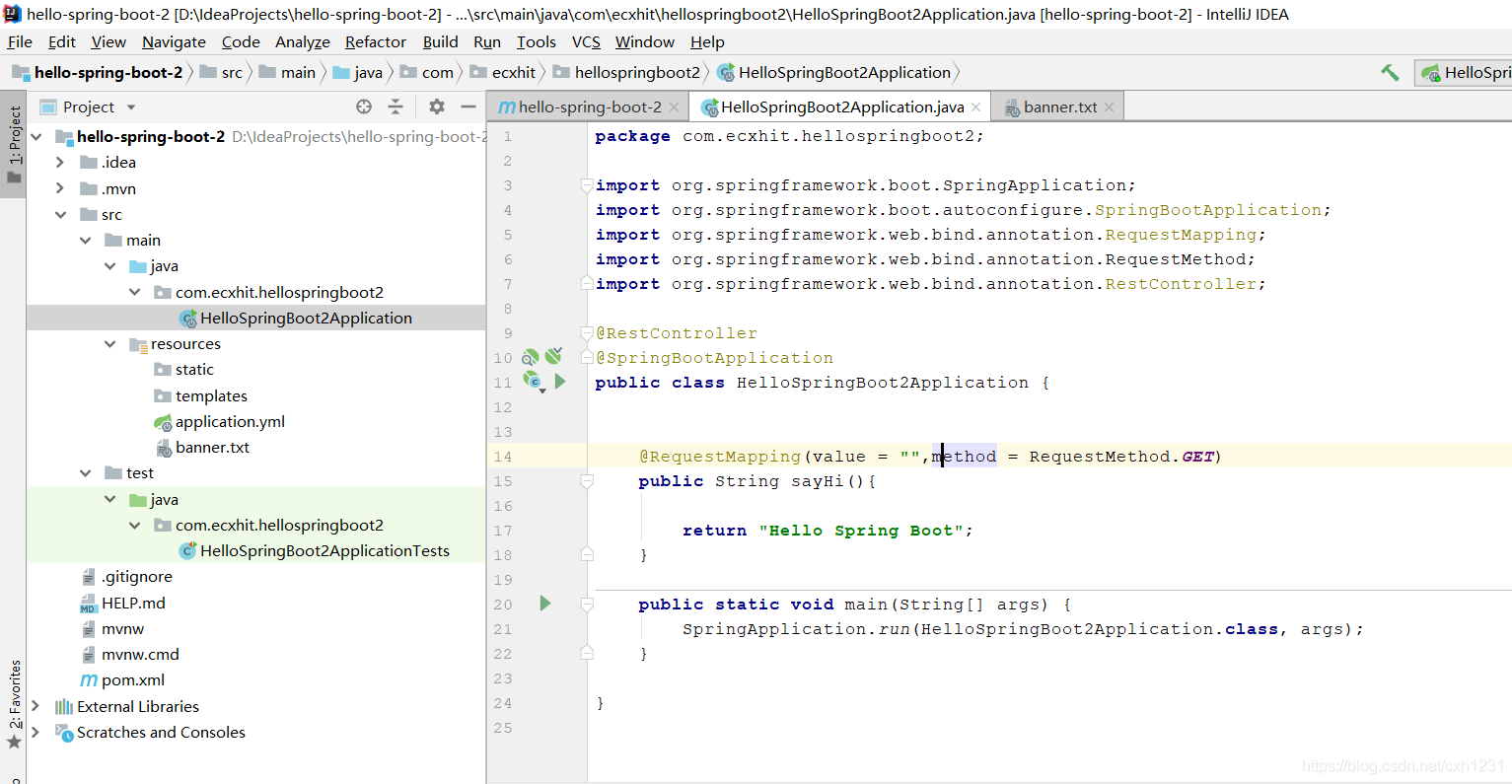Expand the .mvn folder
The image size is (1512, 784).
tap(60, 188)
